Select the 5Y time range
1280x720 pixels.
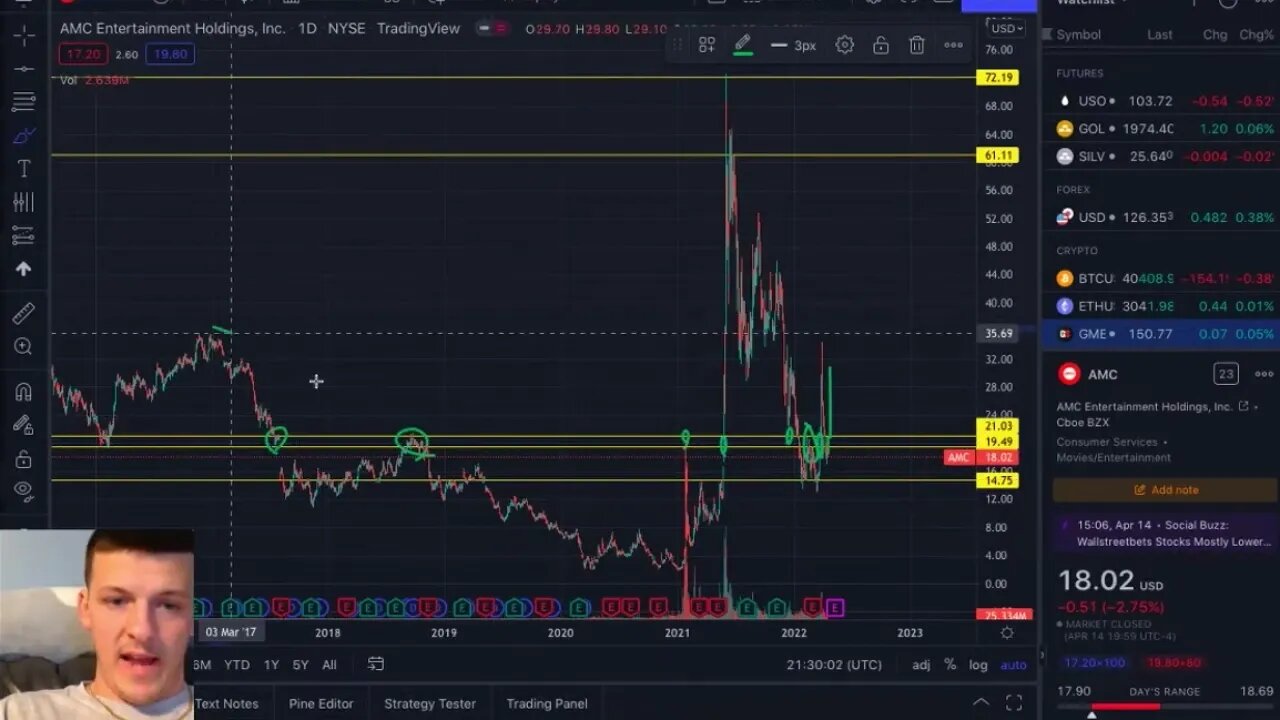pos(300,665)
